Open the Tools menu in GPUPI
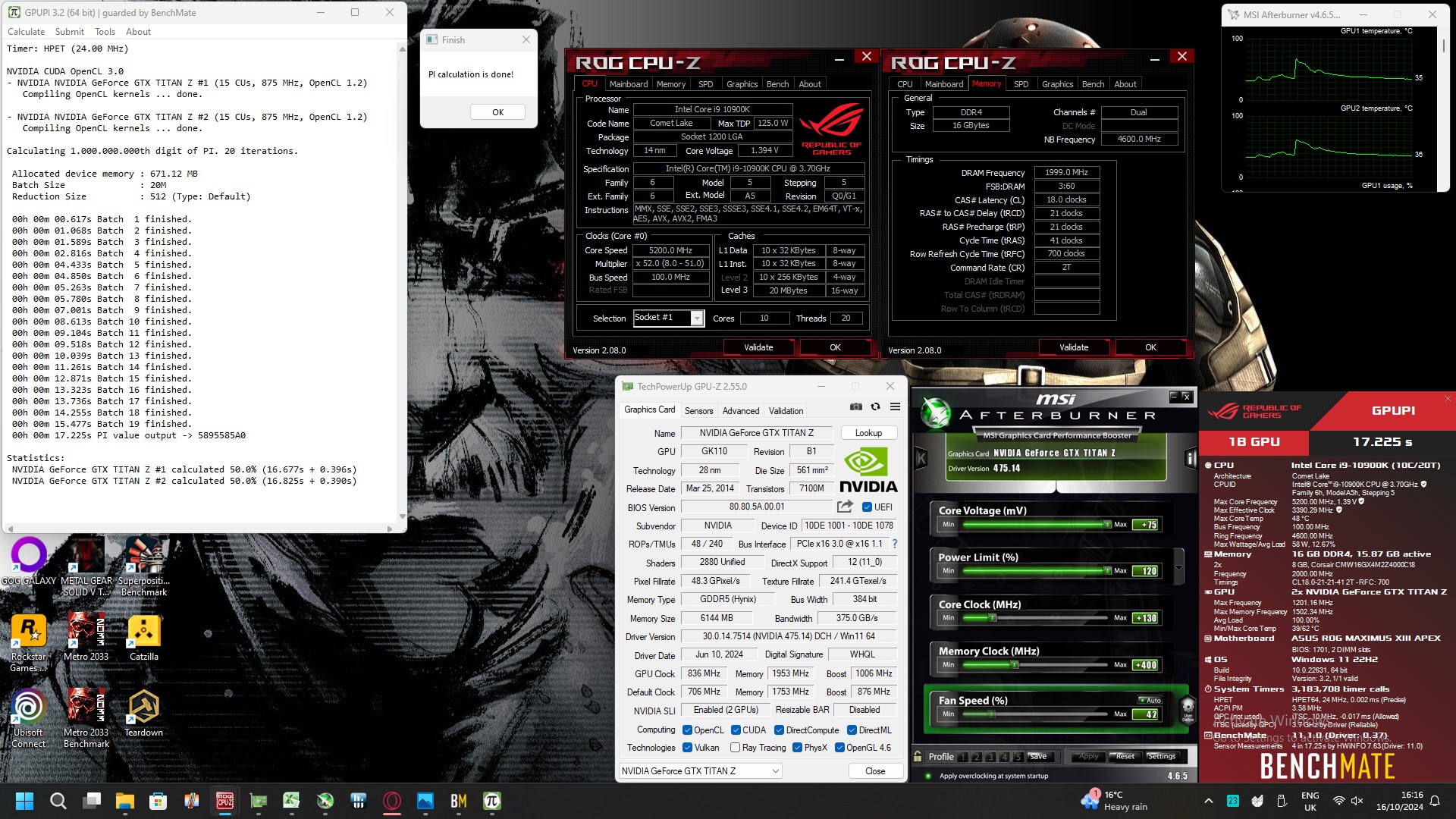This screenshot has width=1456, height=819. (x=105, y=32)
